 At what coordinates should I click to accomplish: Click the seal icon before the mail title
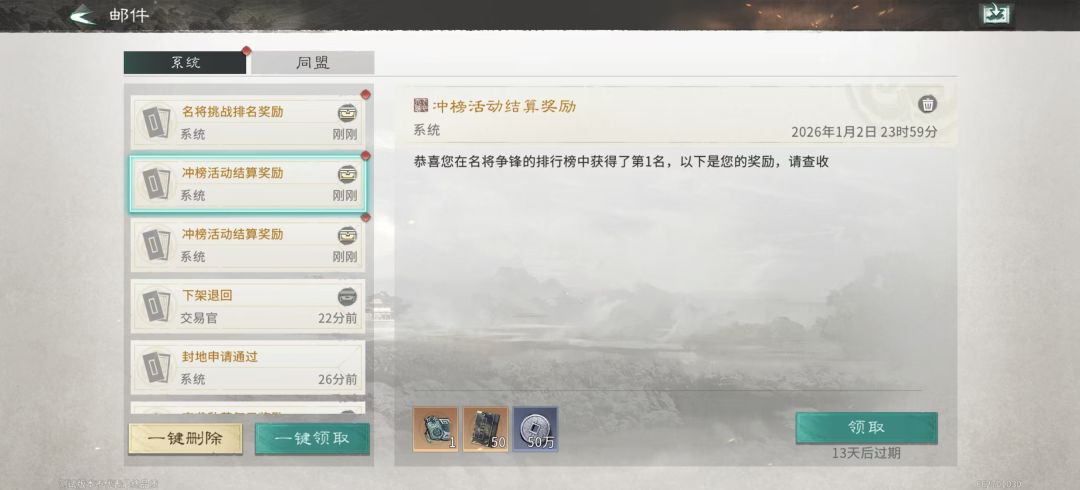(x=420, y=105)
